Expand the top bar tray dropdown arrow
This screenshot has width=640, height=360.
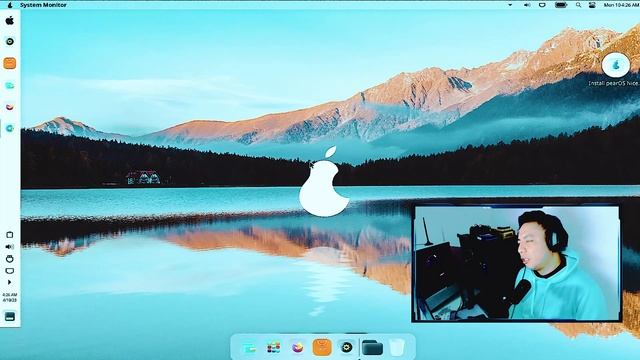510,5
